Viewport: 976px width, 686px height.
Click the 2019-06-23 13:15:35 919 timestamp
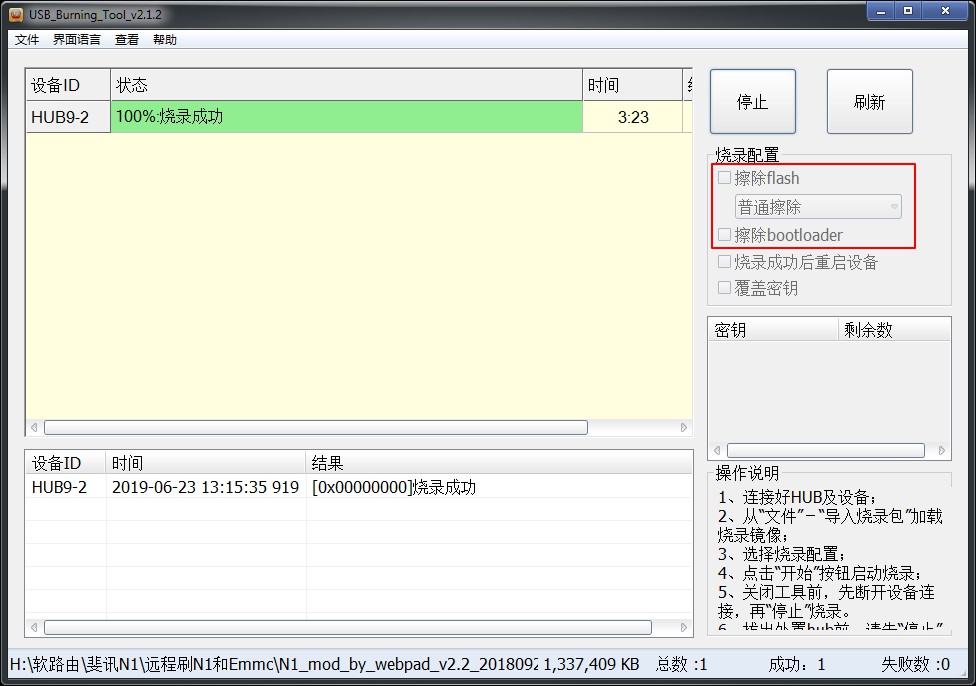(205, 487)
